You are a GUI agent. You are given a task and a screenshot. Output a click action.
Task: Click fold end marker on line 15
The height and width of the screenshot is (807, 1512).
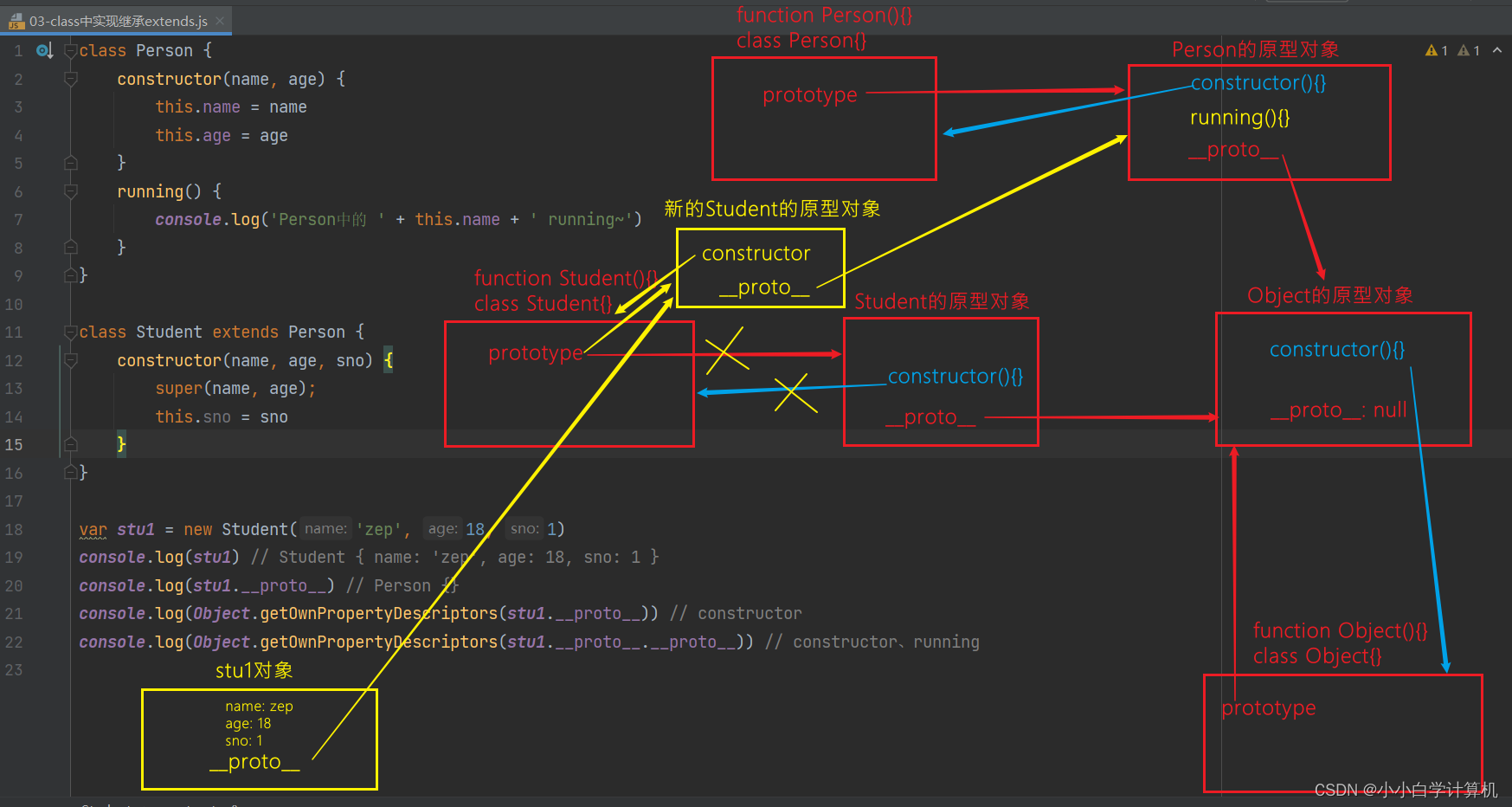click(x=71, y=444)
